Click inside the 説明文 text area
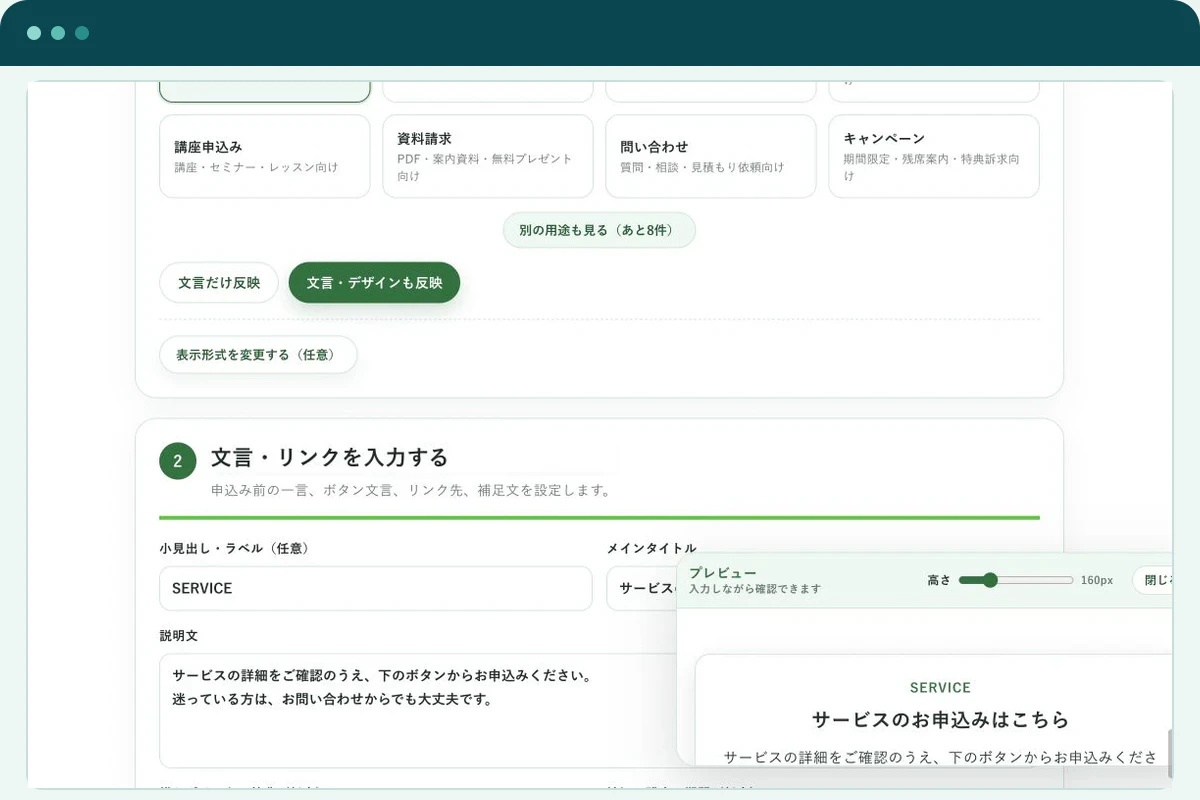The image size is (1200, 800). coord(418,711)
